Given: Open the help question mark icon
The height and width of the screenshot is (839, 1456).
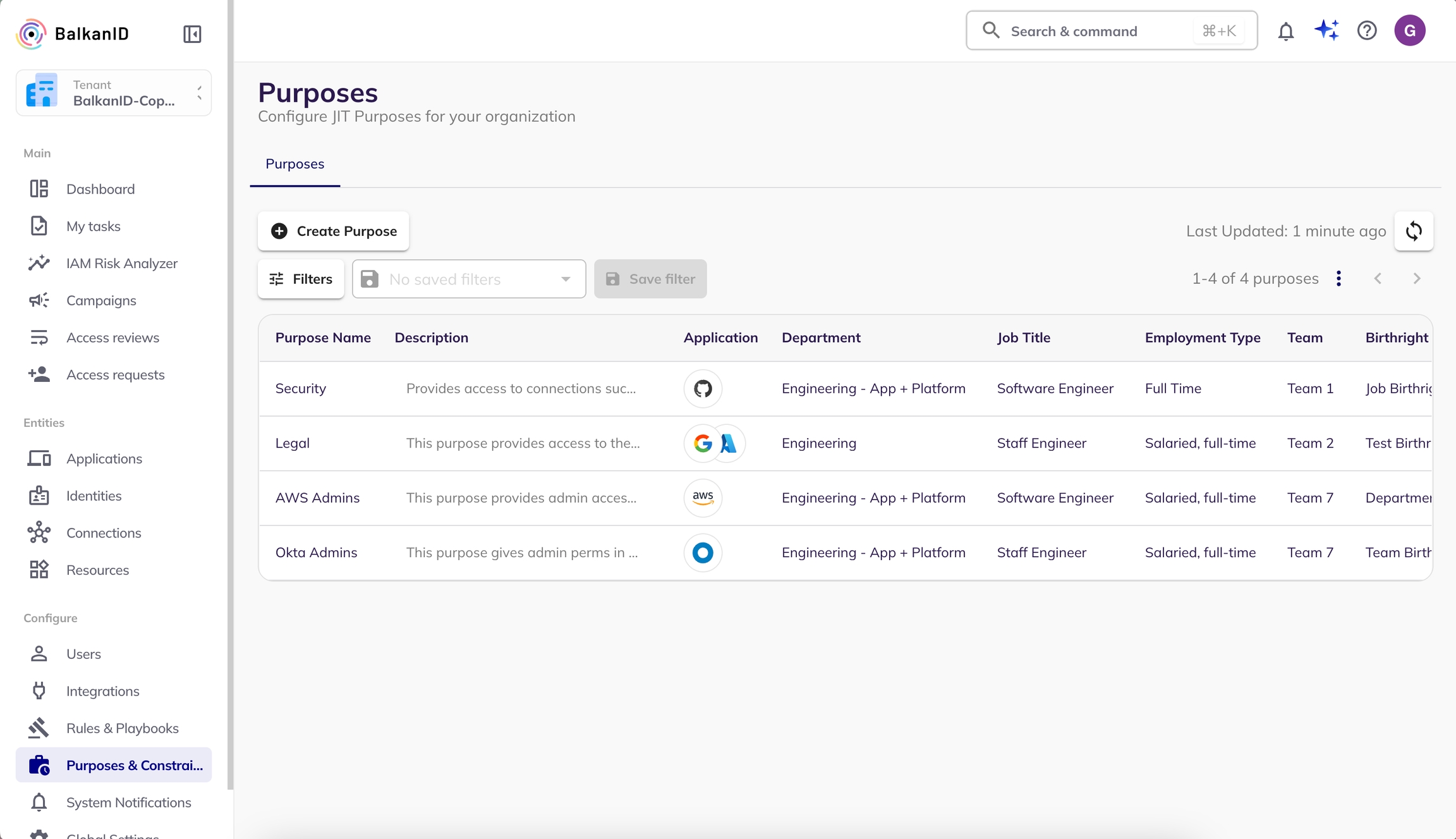Looking at the screenshot, I should [x=1367, y=30].
